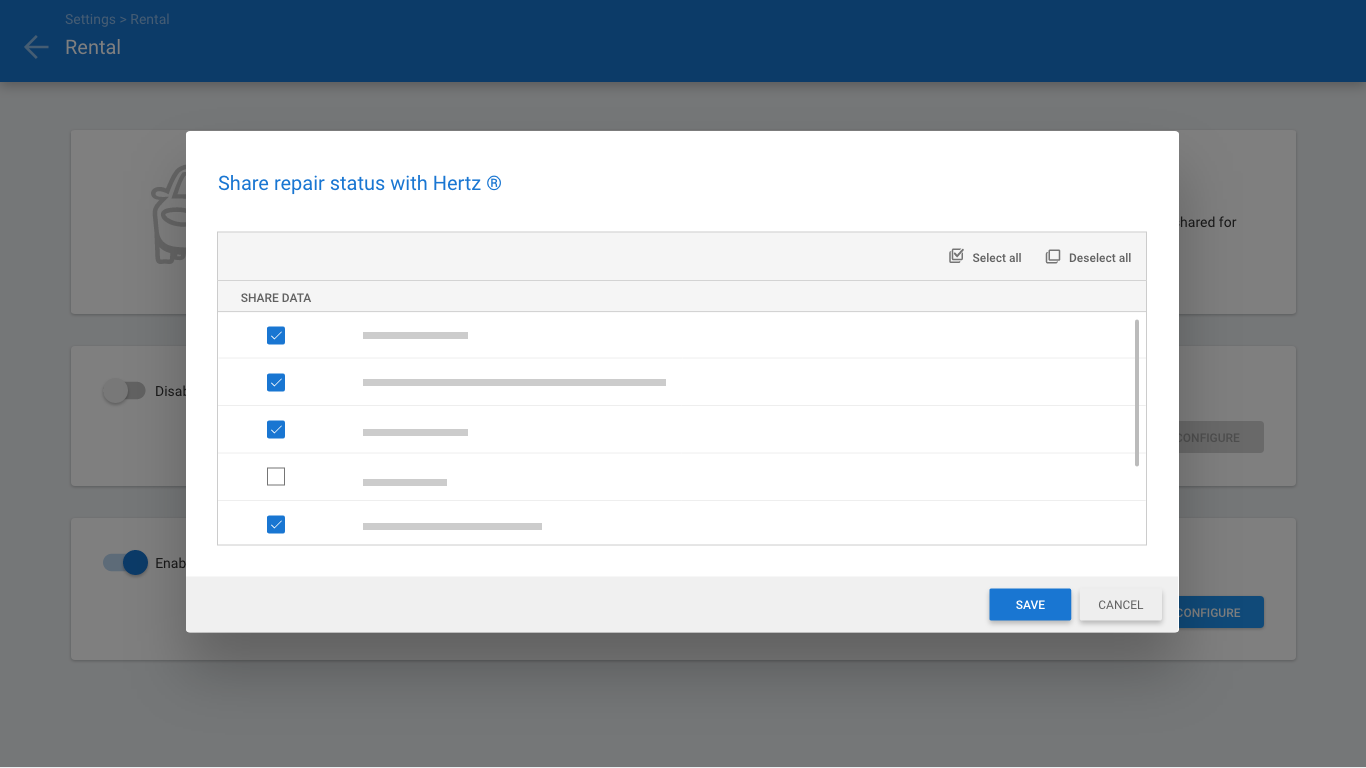Viewport: 1366px width, 768px height.
Task: Turn off the Enabled toggle switch
Action: click(126, 563)
